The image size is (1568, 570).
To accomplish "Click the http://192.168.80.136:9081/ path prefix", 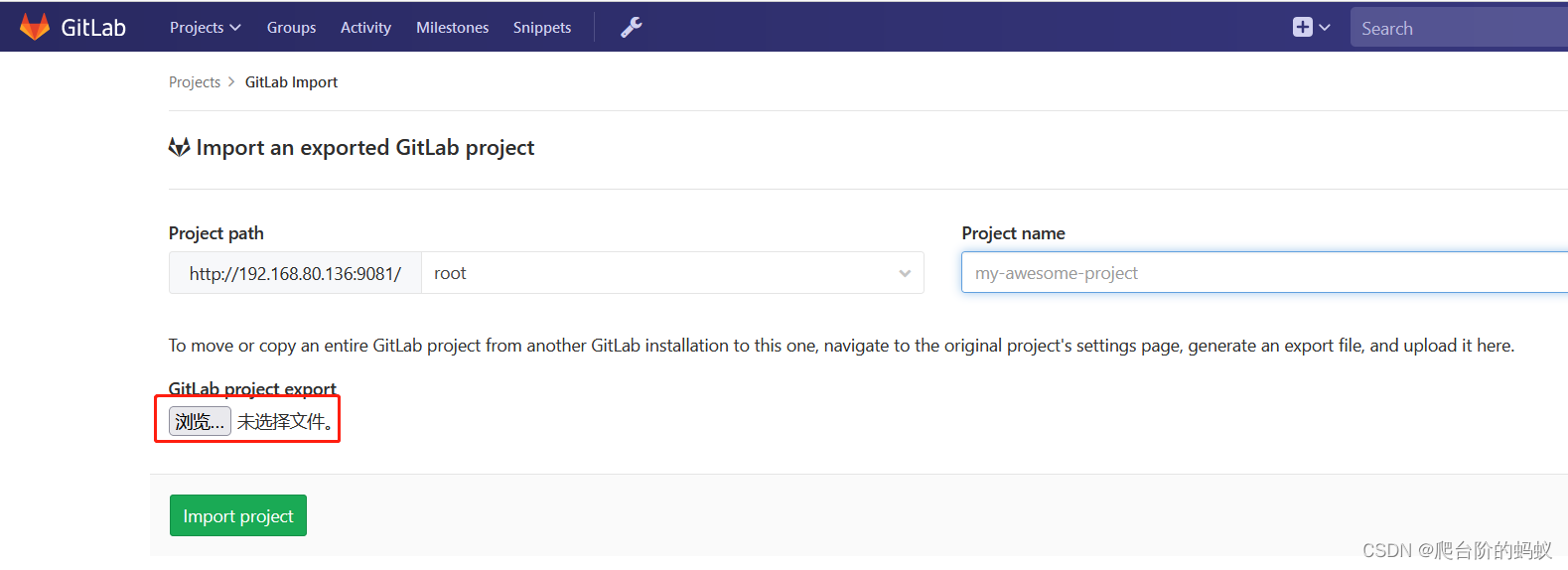I will [295, 273].
